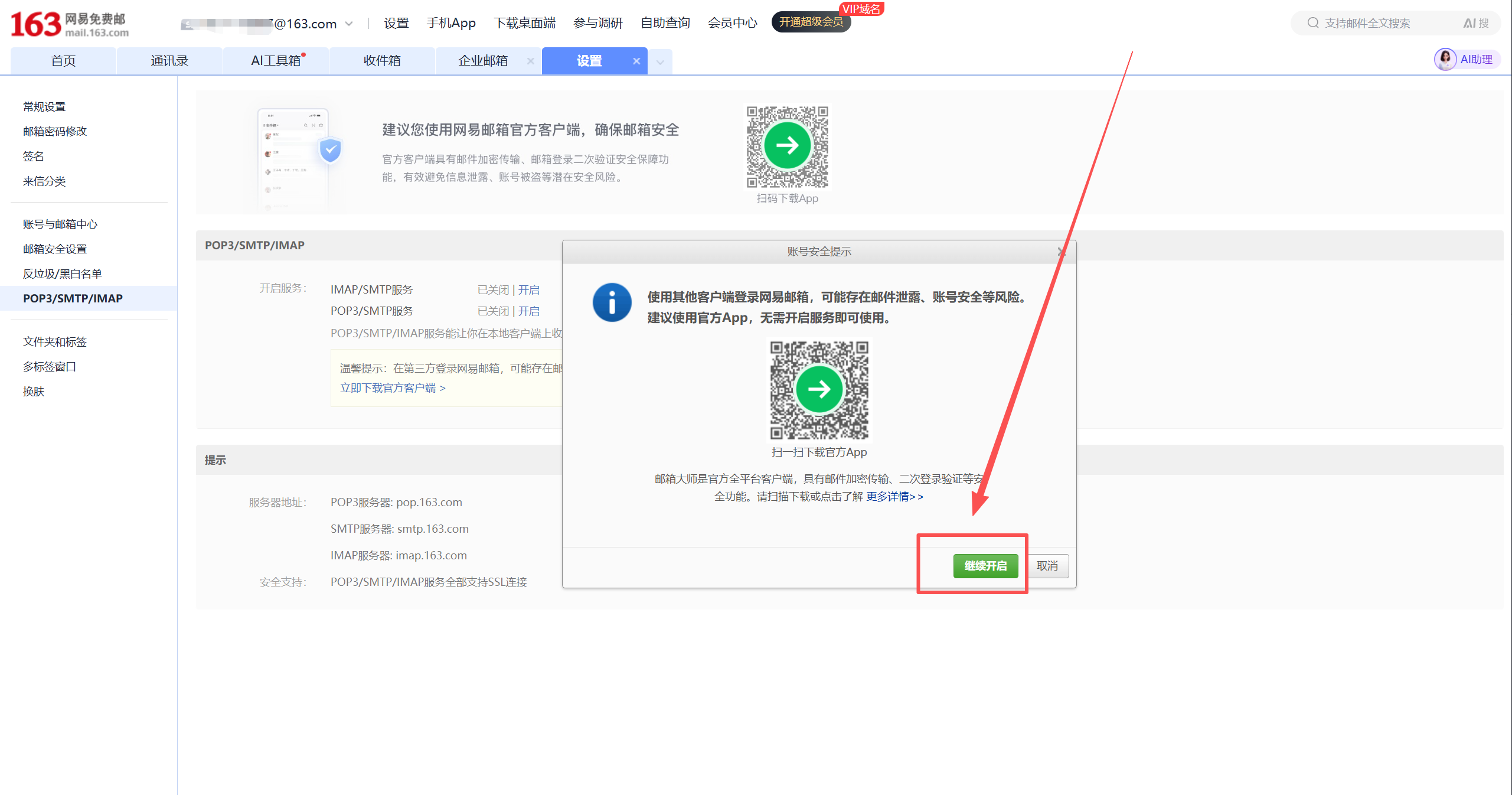The width and height of the screenshot is (1512, 795).
Task: Select 邮箱密码修改 in the sidebar
Action: (x=55, y=131)
